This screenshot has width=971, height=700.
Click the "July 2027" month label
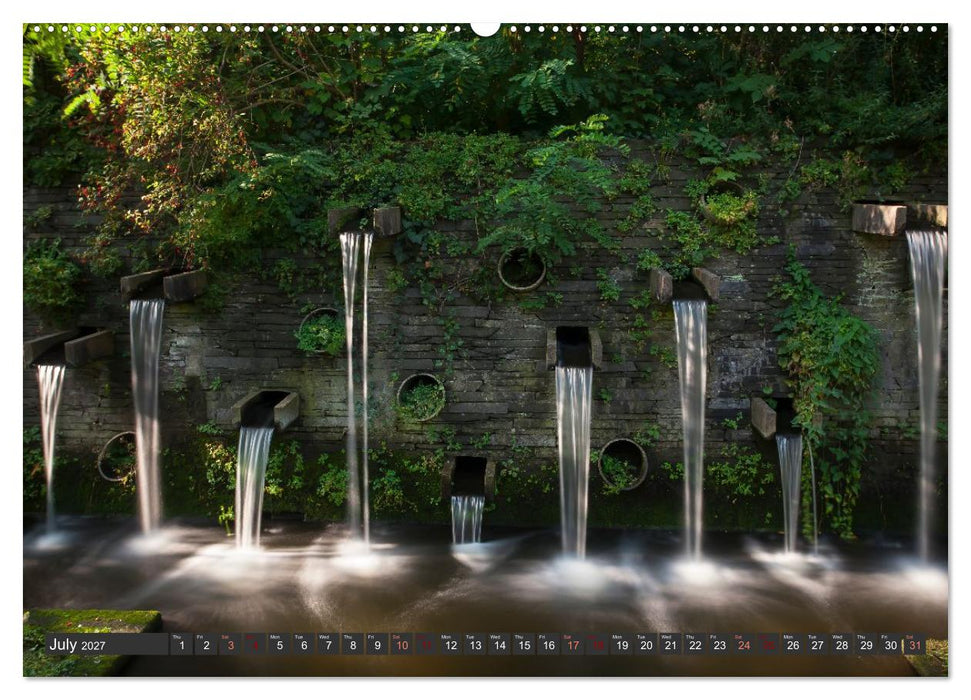(x=77, y=645)
